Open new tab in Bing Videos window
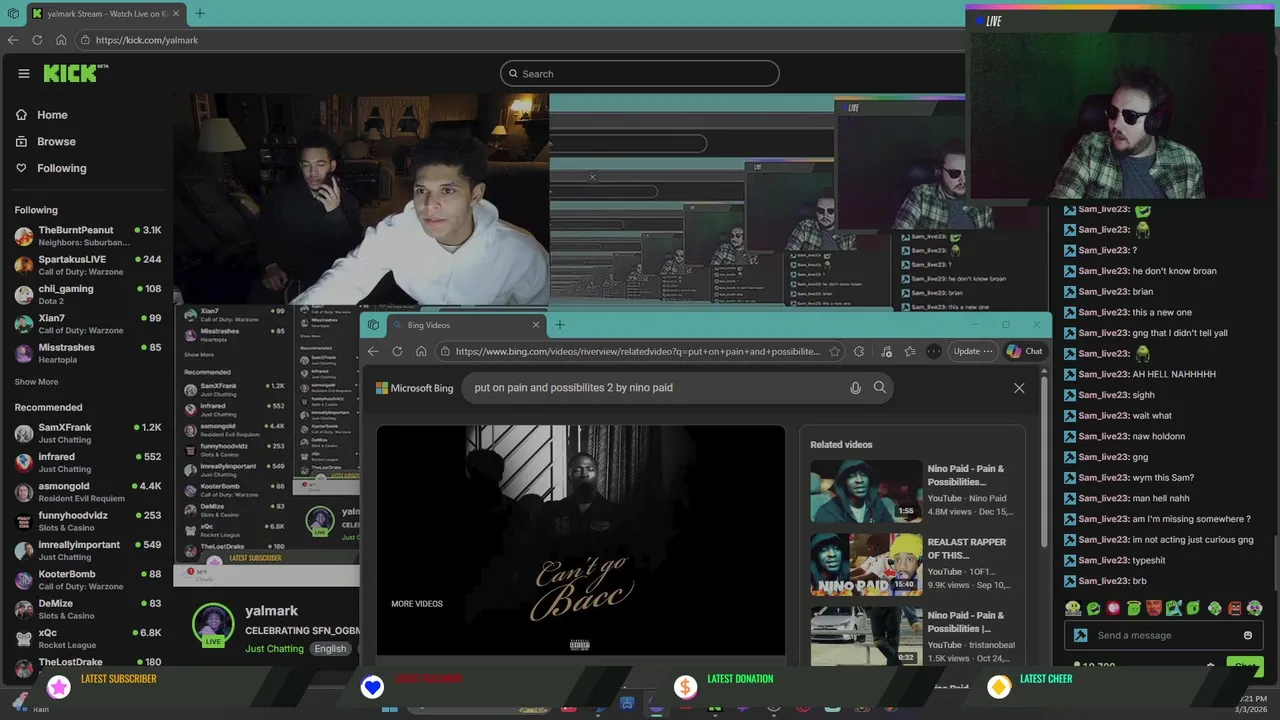The width and height of the screenshot is (1280, 720). click(560, 325)
